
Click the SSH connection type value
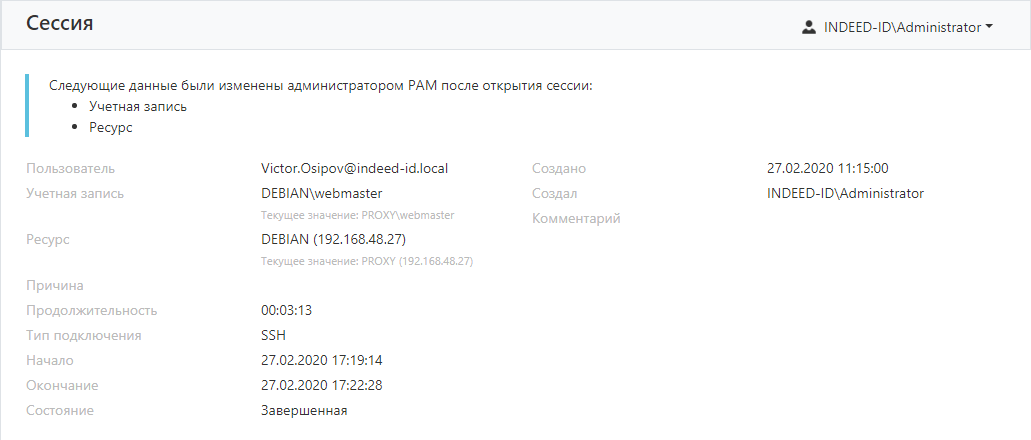point(274,335)
